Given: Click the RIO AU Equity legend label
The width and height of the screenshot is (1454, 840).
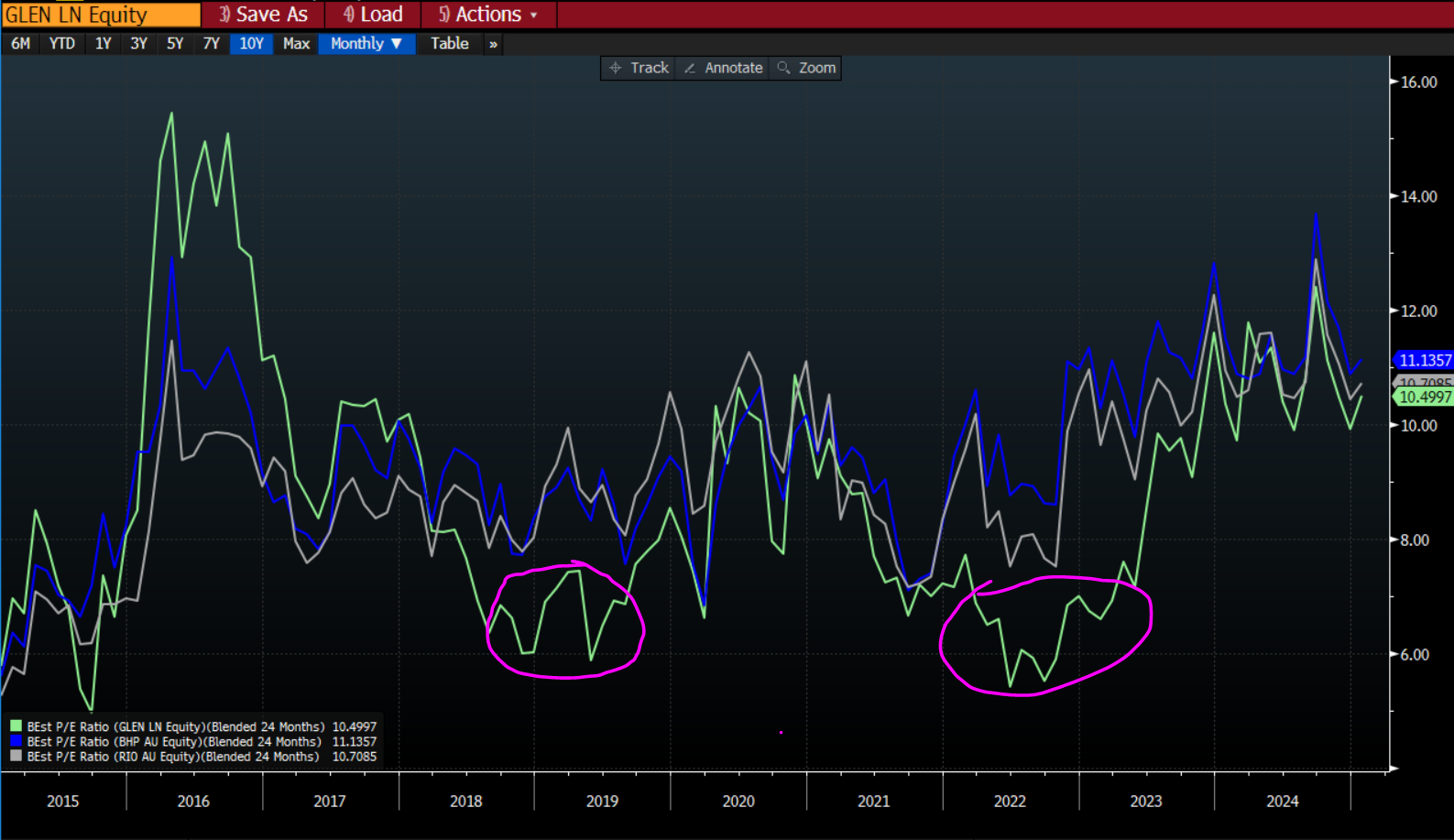Looking at the screenshot, I should tap(172, 757).
